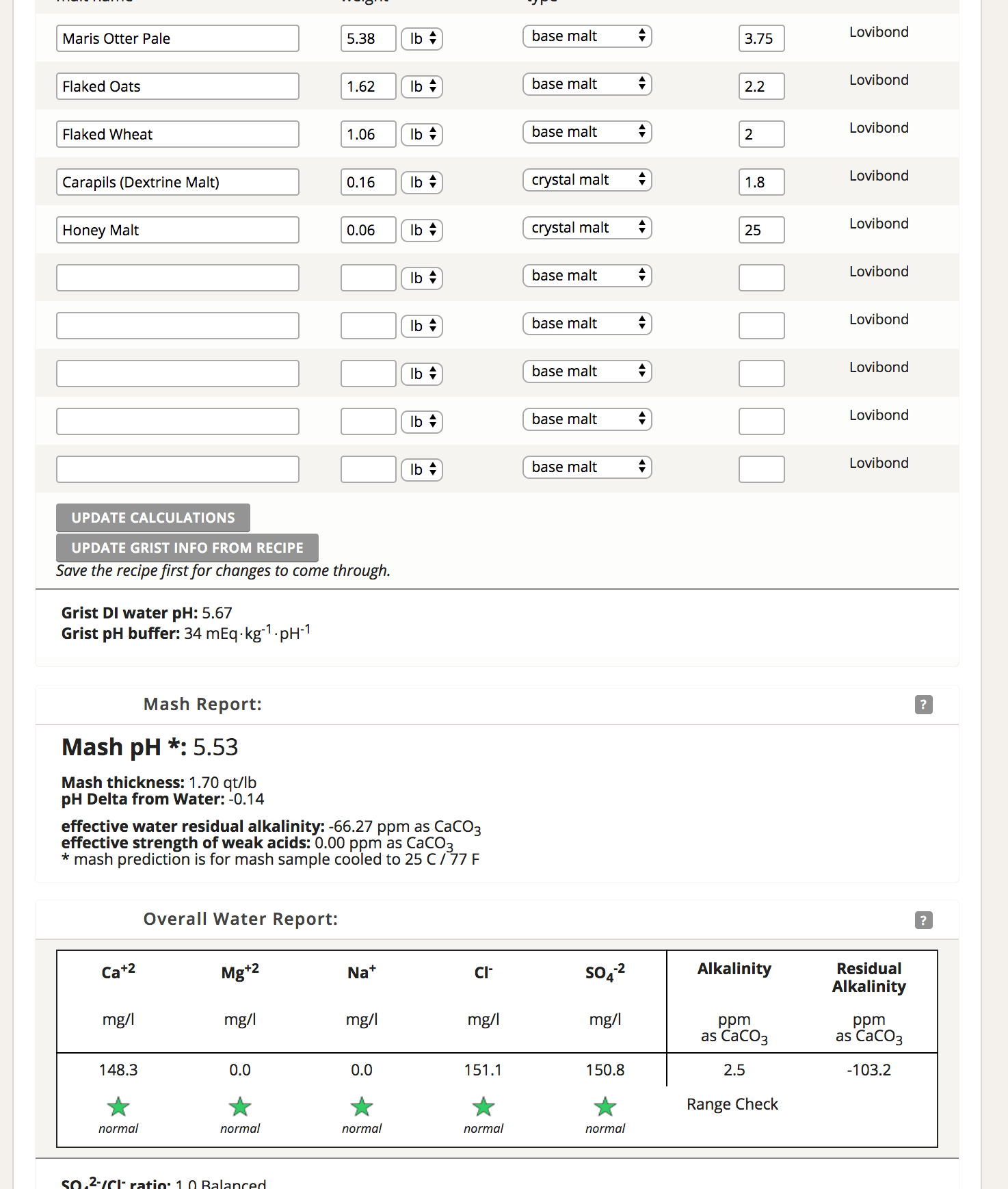Click the first empty Lovibond field
This screenshot has width=1008, height=1189.
coord(762,278)
